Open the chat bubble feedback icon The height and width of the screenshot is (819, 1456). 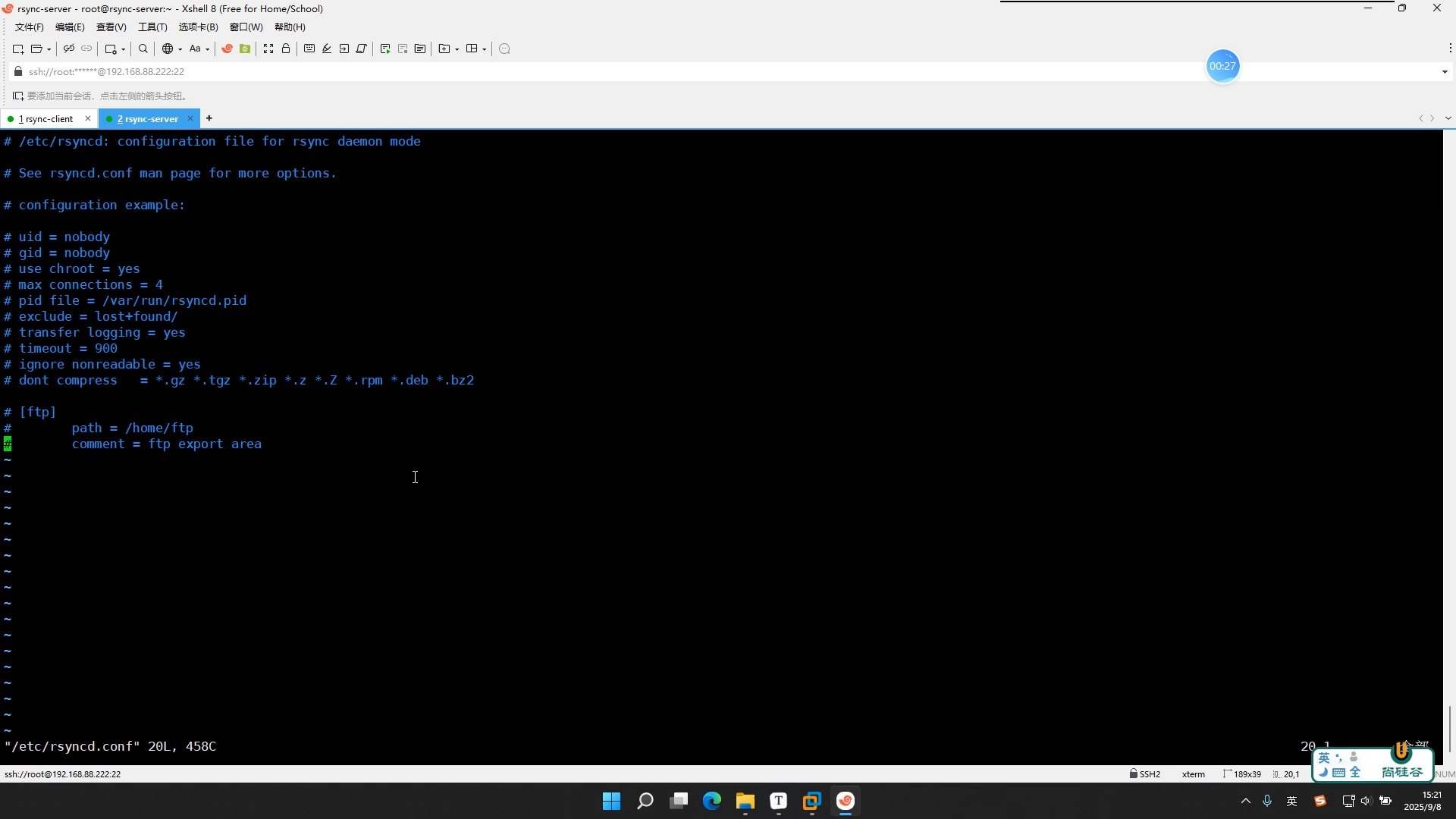click(504, 49)
